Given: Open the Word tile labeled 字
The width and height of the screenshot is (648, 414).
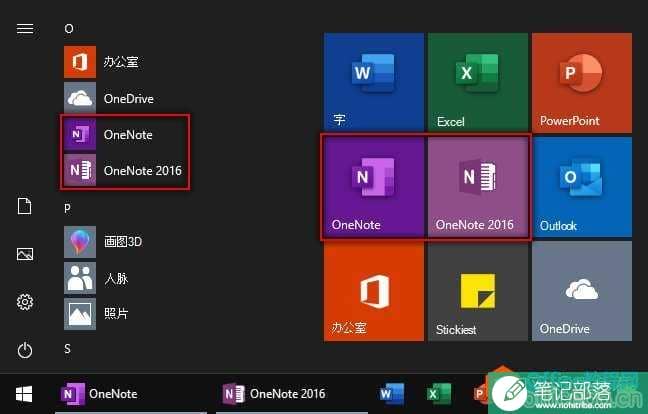Looking at the screenshot, I should point(374,82).
